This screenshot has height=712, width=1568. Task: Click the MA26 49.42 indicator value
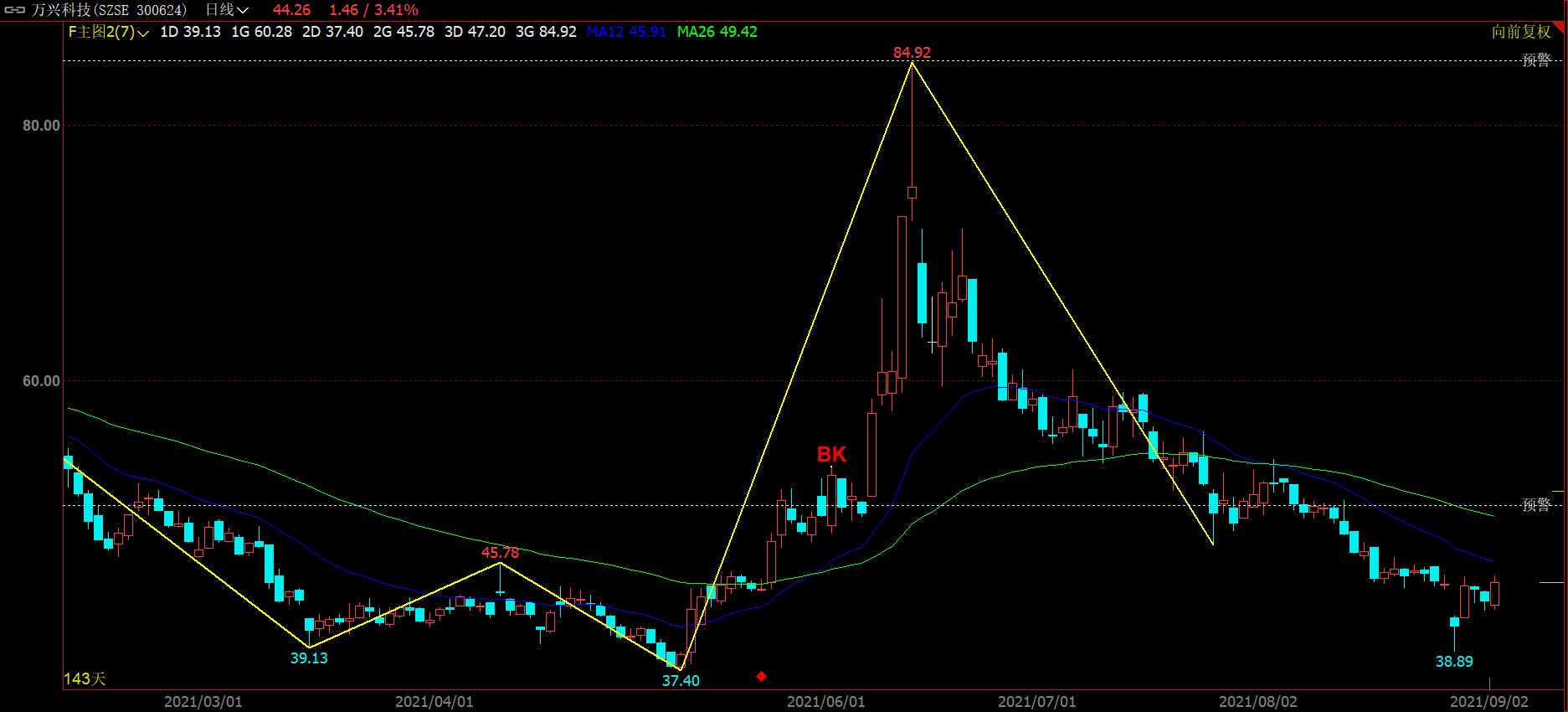717,32
